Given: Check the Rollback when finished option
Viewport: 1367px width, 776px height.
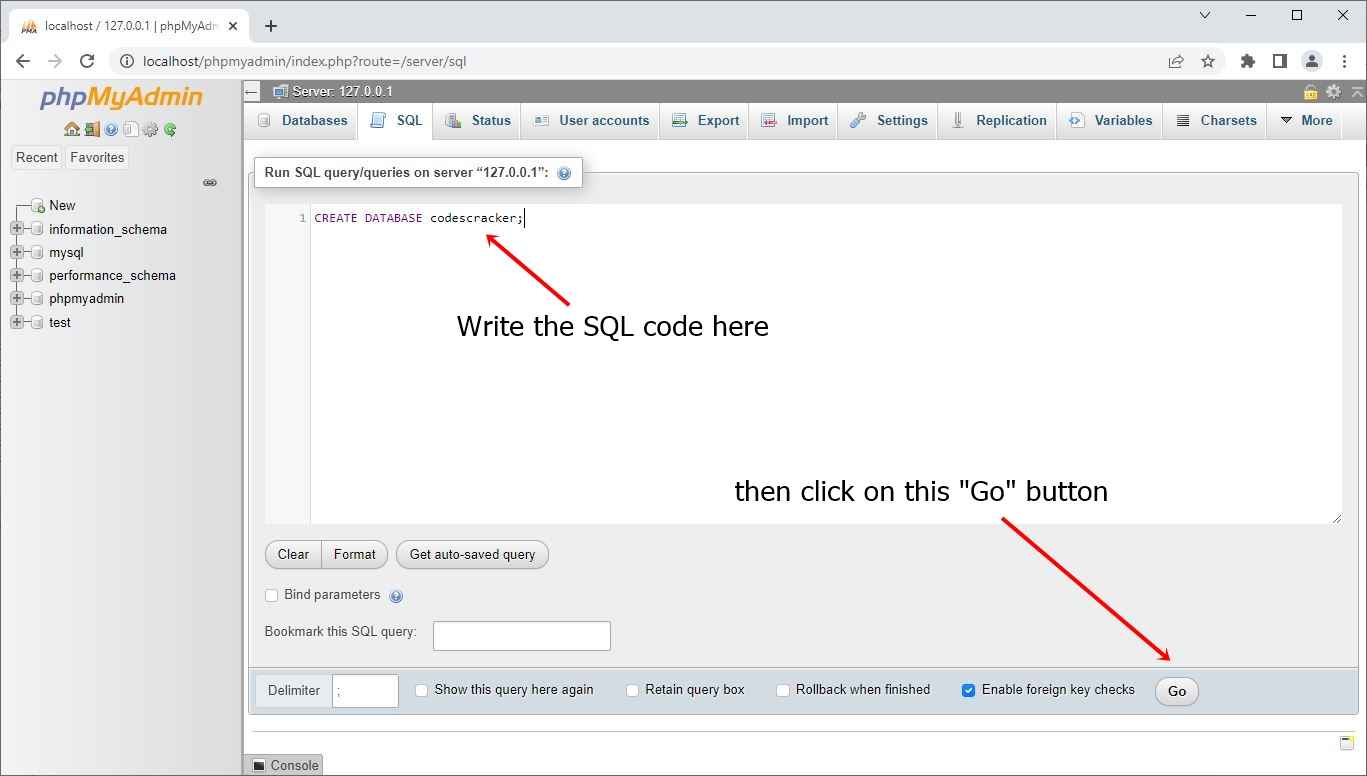Looking at the screenshot, I should [x=782, y=689].
